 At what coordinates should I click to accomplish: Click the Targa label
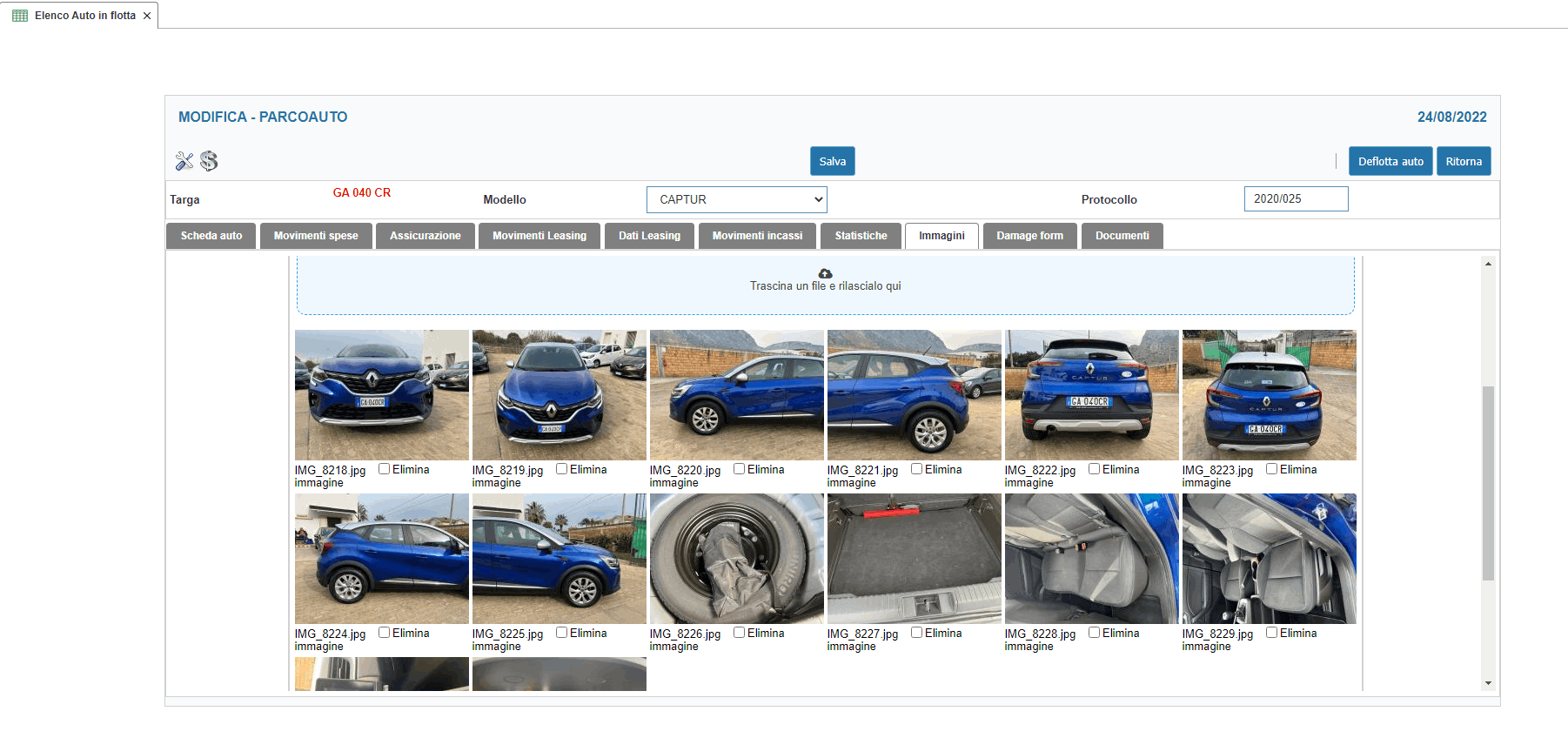[x=184, y=199]
